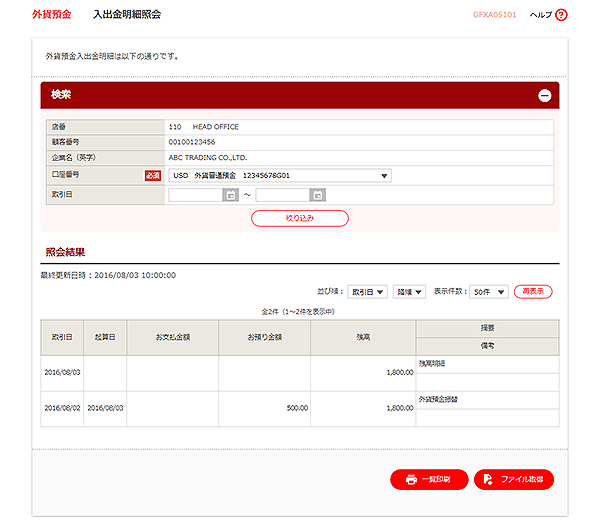This screenshot has width=600, height=532.
Task: Click the 起算日 column header
Action: coord(105,337)
